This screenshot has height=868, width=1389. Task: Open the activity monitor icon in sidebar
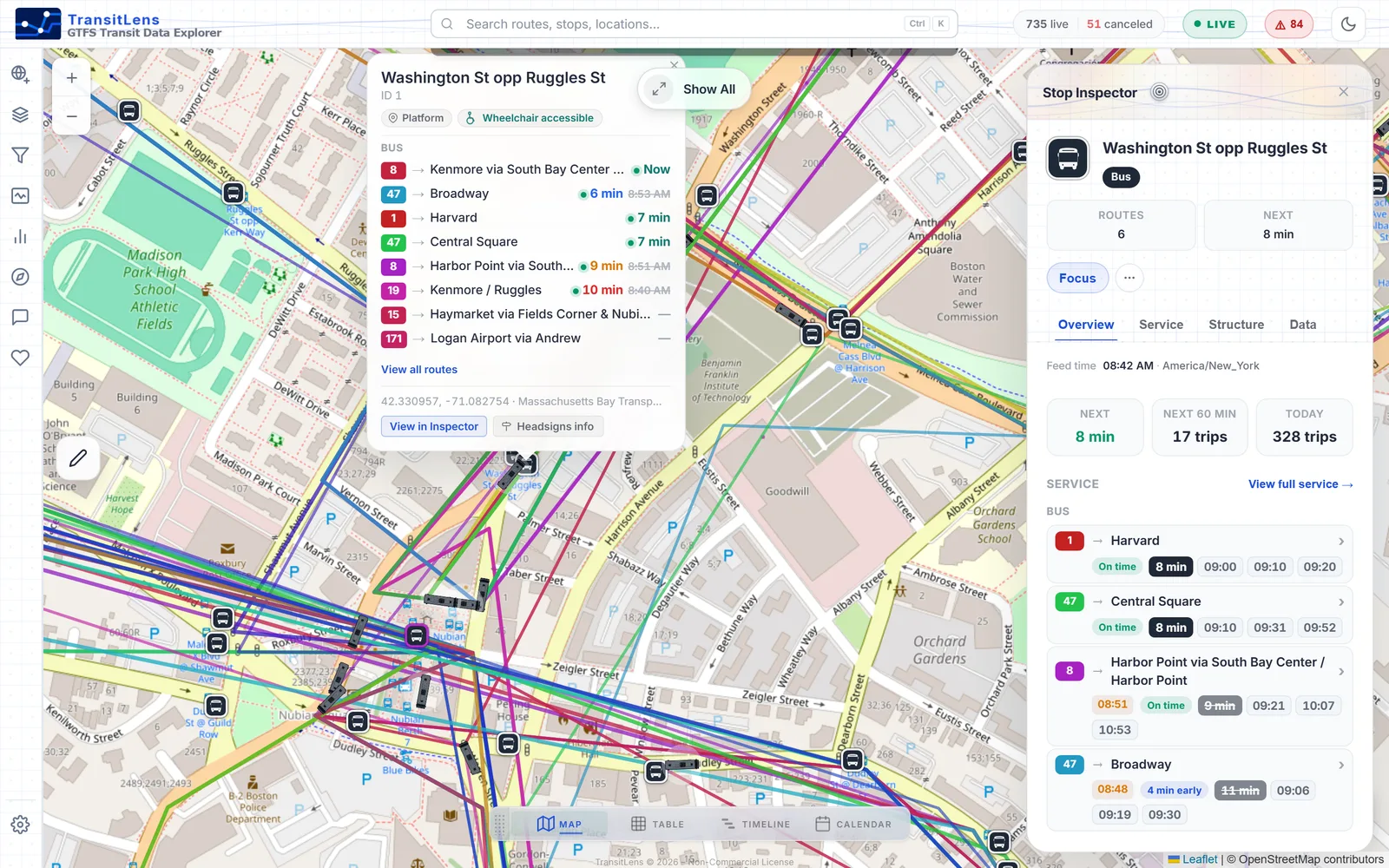point(20,196)
